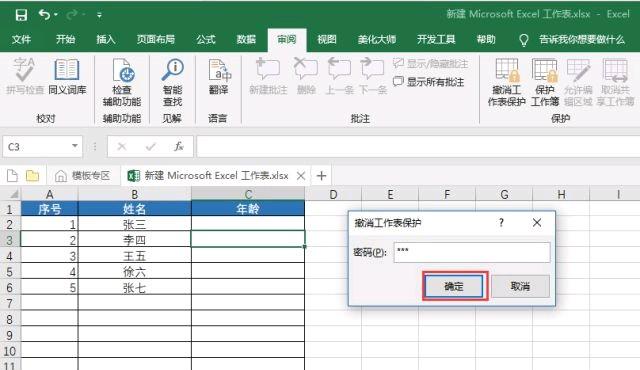Cancel formula entry with the X icon
The image size is (640, 370).
[x=122, y=146]
